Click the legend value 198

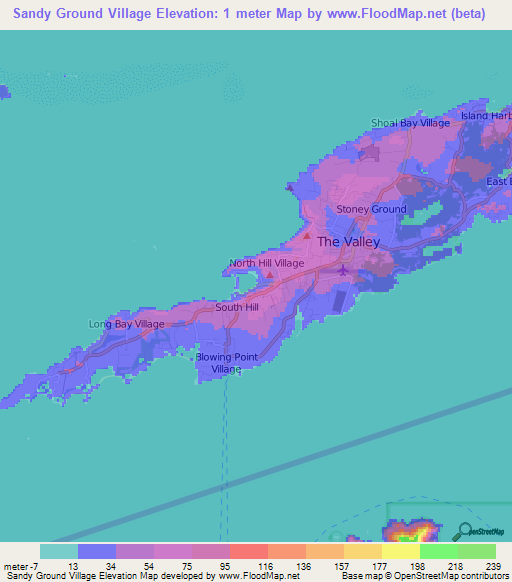tap(417, 567)
